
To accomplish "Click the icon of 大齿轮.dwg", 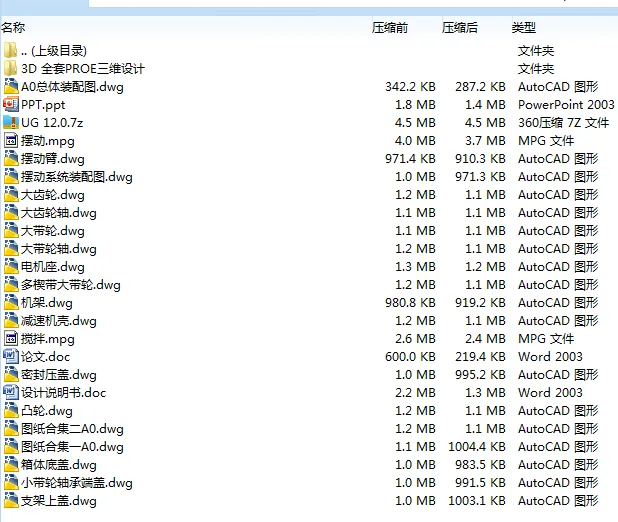I will pos(11,194).
